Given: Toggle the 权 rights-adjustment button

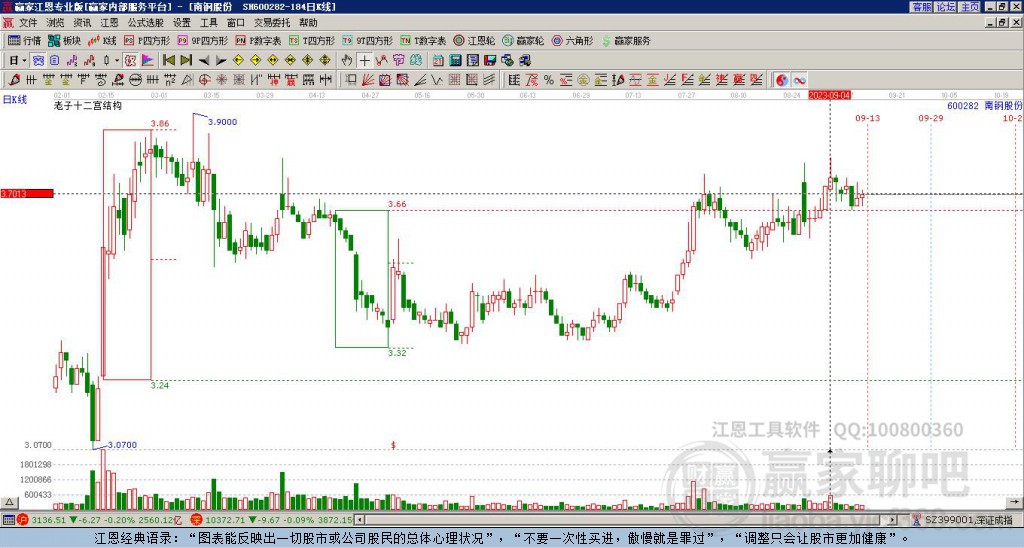Looking at the screenshot, I should 130,61.
